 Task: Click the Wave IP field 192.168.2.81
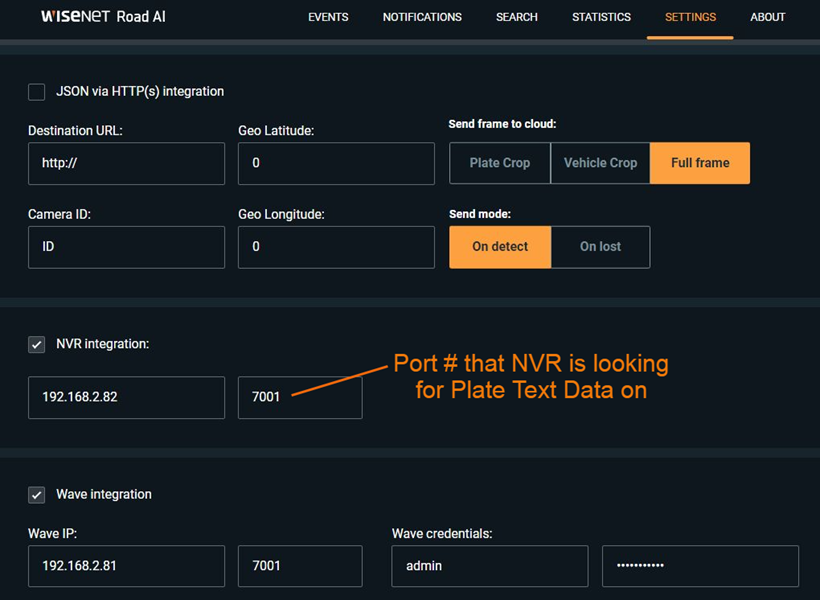127,566
